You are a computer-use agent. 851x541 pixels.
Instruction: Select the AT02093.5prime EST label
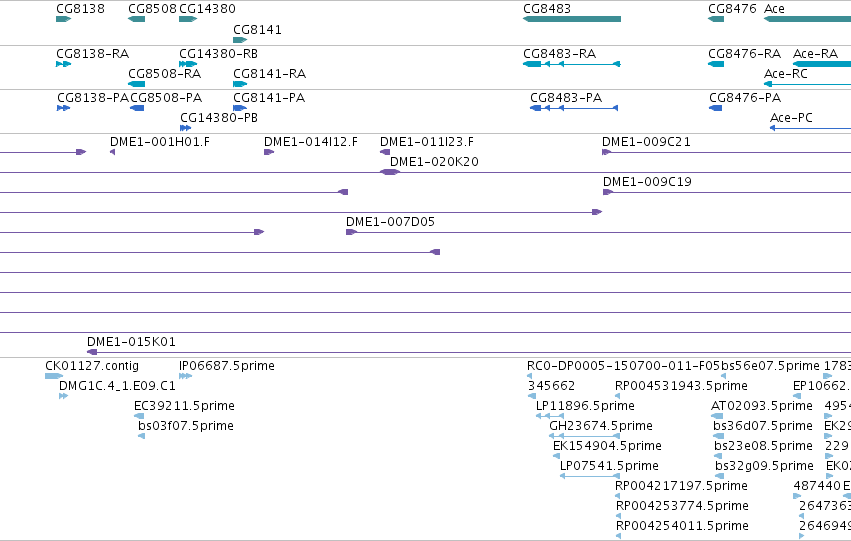point(762,406)
